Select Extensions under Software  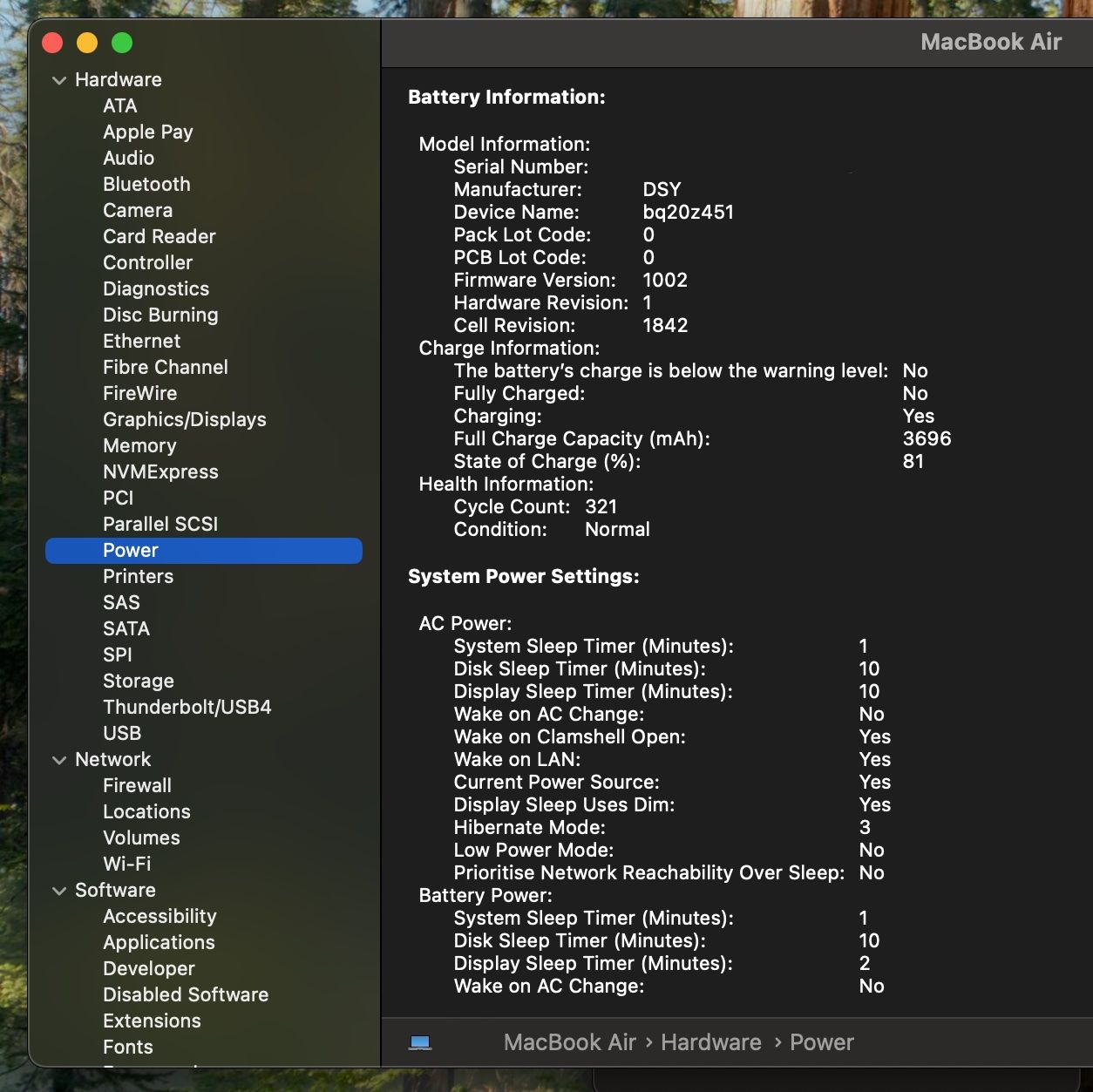point(152,1021)
